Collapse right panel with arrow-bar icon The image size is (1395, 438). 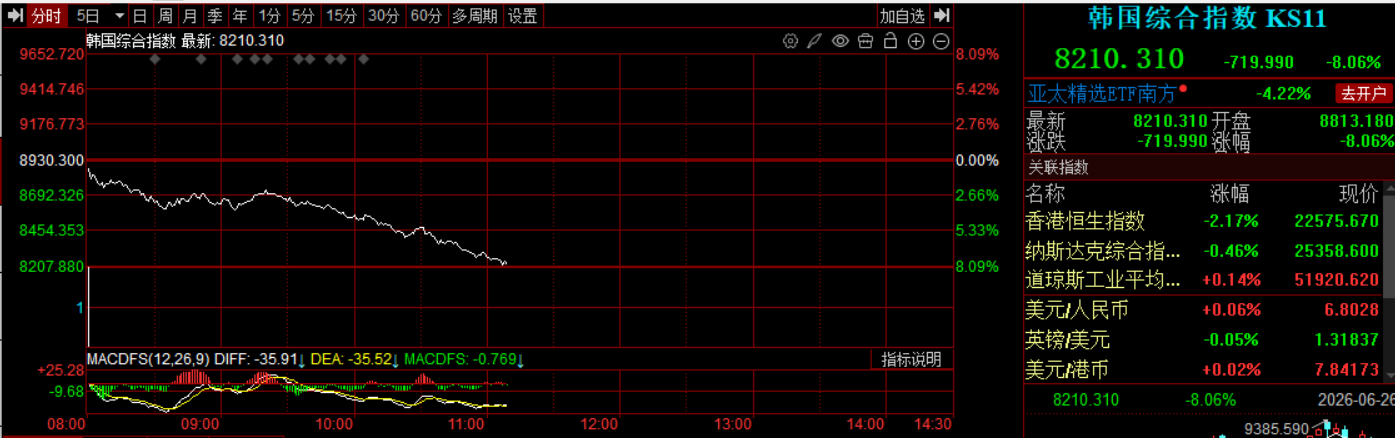[941, 15]
